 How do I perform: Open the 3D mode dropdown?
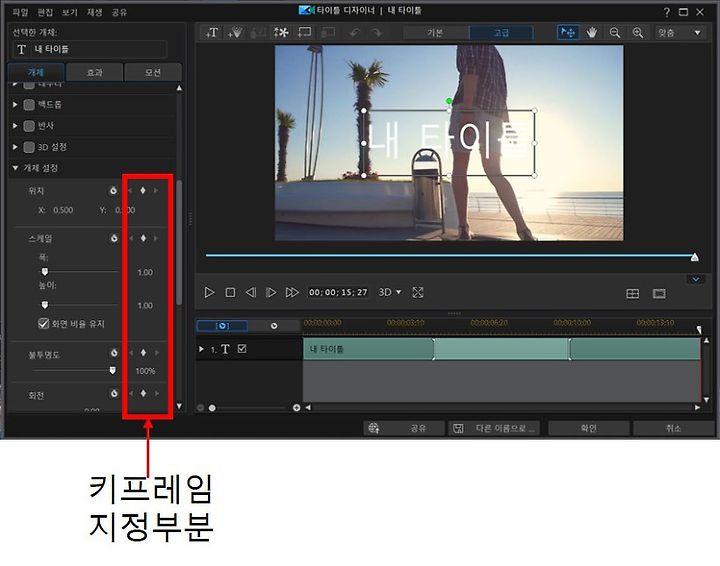(390, 292)
